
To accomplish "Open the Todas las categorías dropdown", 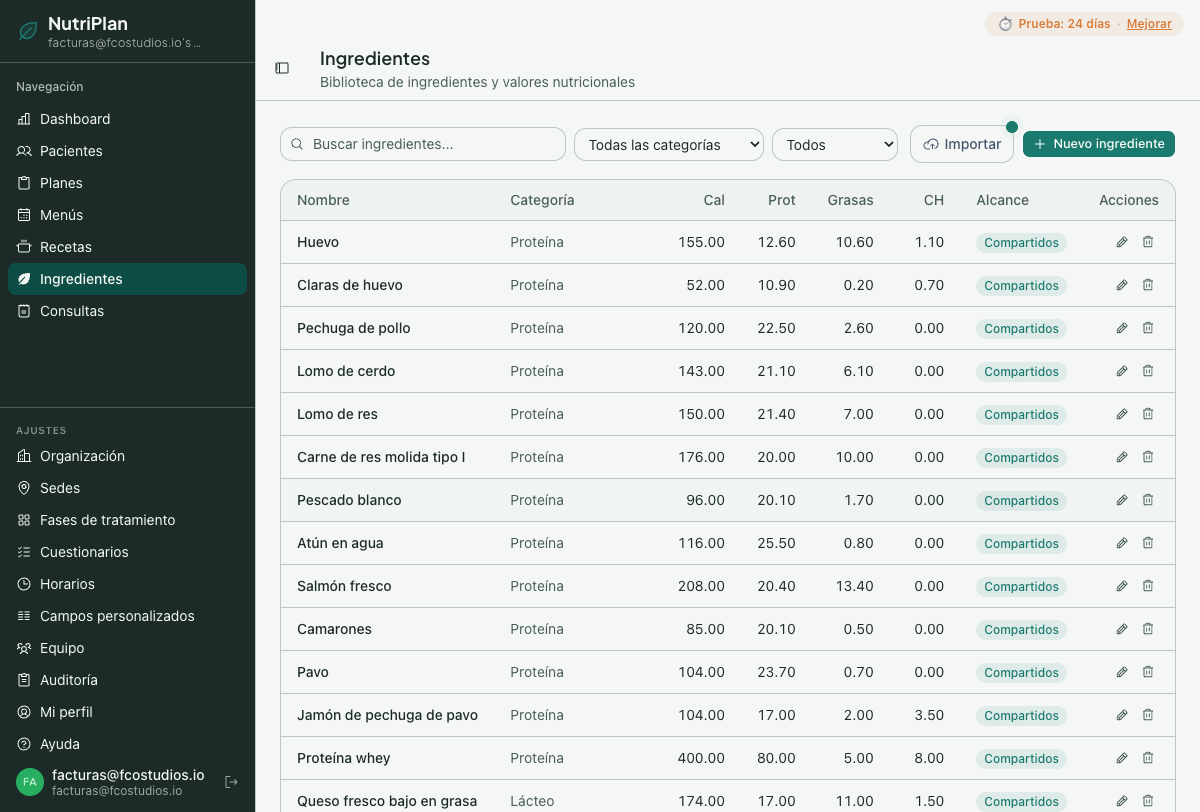I will 668,145.
